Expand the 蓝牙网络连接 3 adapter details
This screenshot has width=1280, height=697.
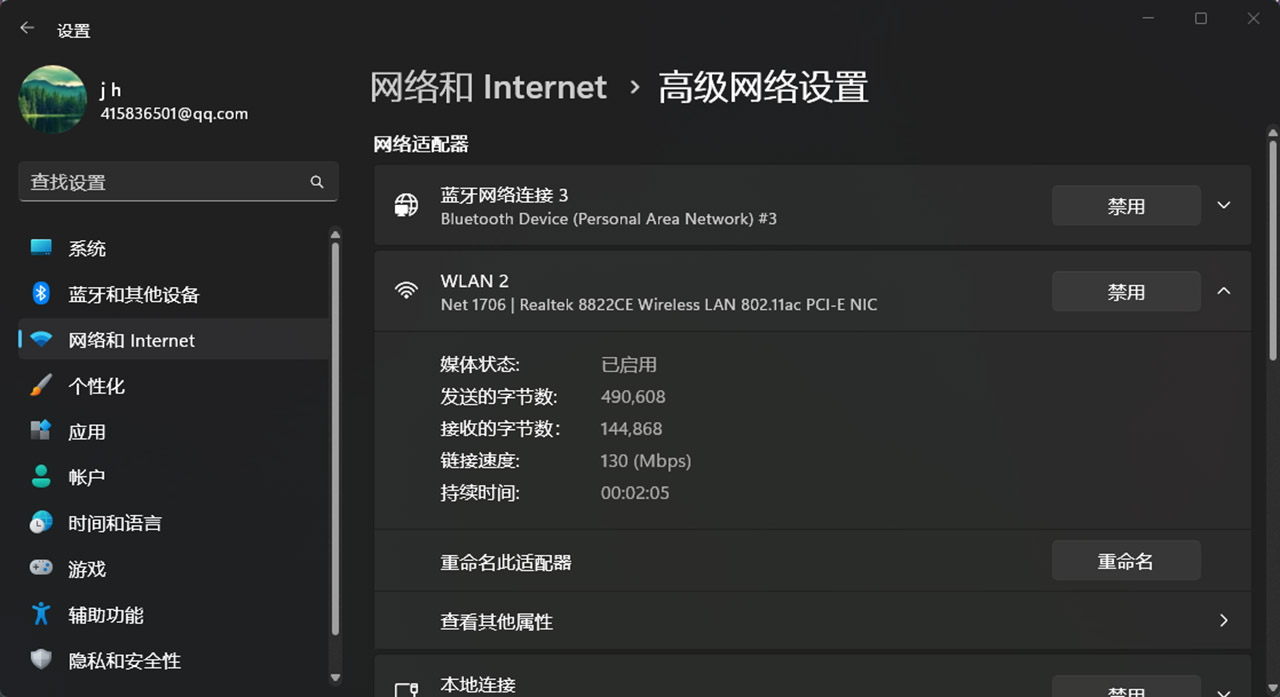(x=1224, y=206)
